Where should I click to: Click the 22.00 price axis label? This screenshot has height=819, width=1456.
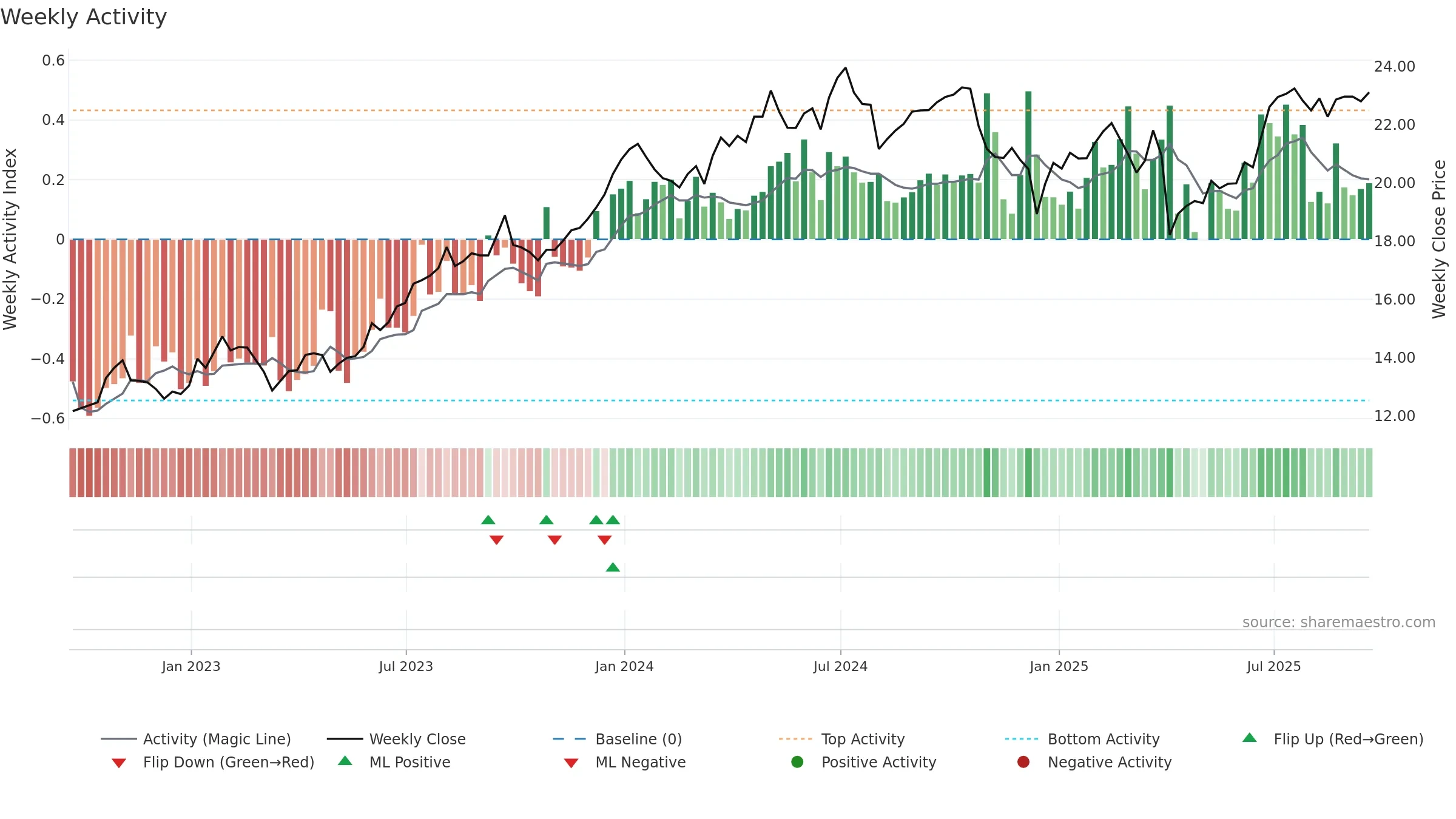[x=1395, y=124]
